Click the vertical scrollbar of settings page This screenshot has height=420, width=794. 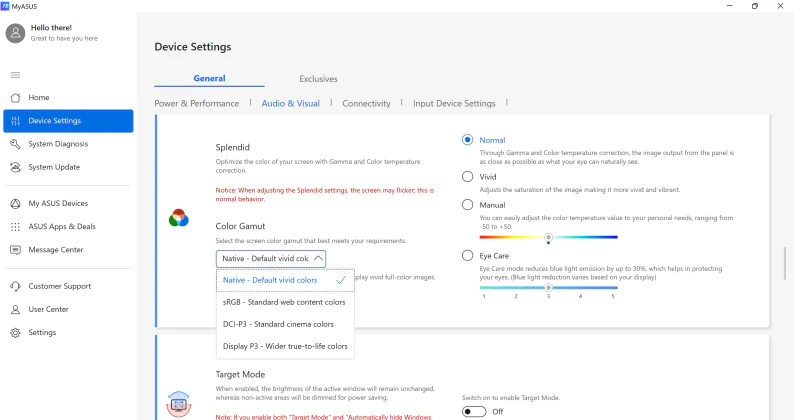point(785,263)
